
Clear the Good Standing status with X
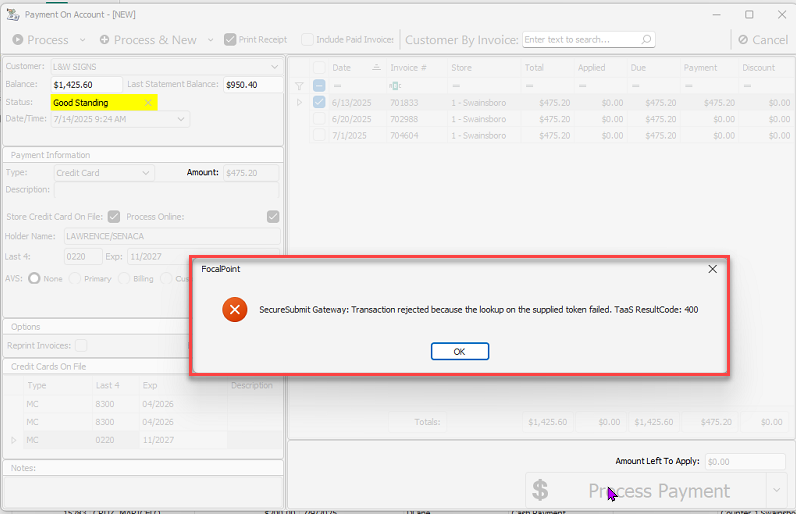148,103
